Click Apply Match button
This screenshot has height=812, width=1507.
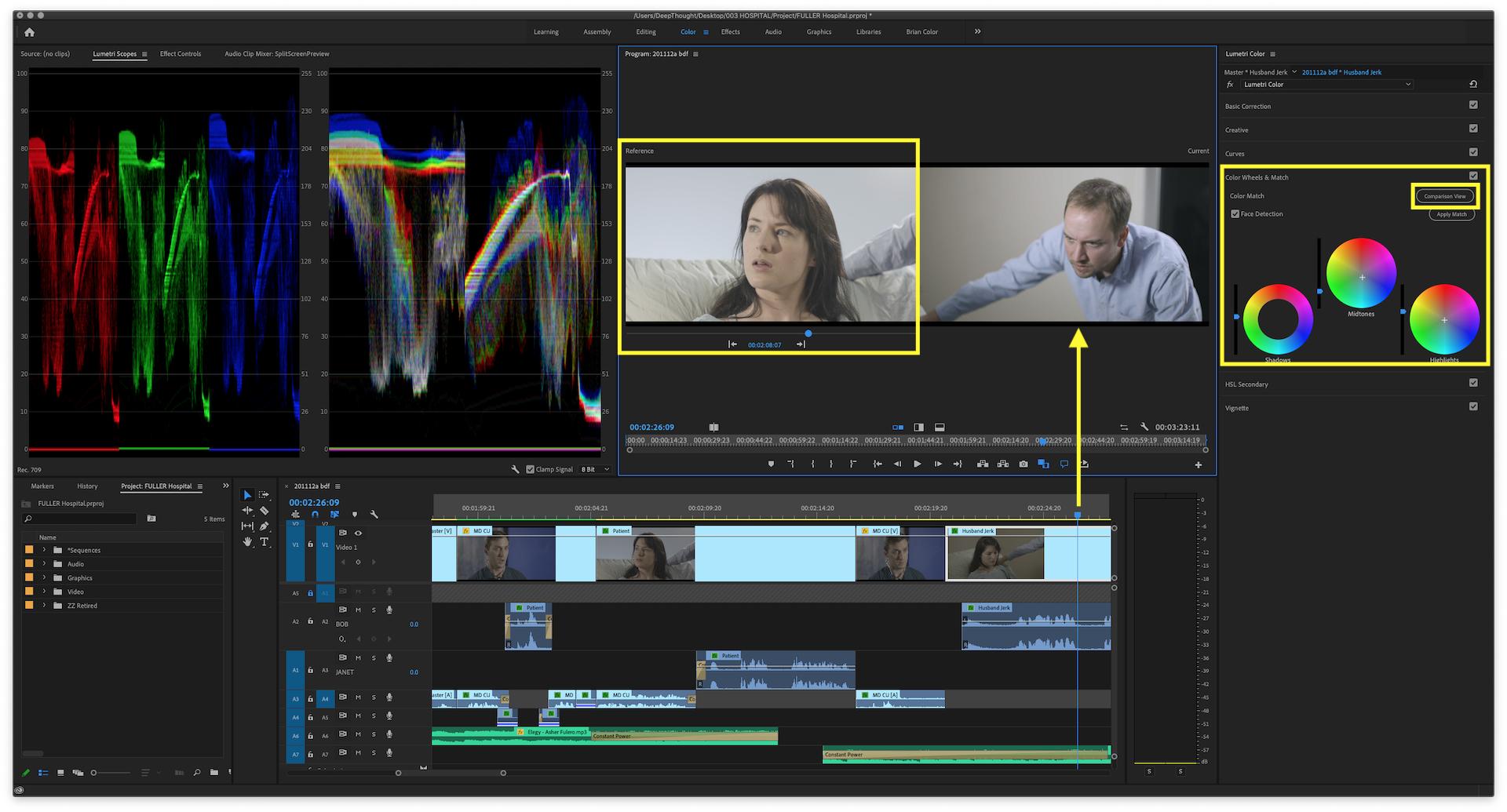[x=1451, y=214]
